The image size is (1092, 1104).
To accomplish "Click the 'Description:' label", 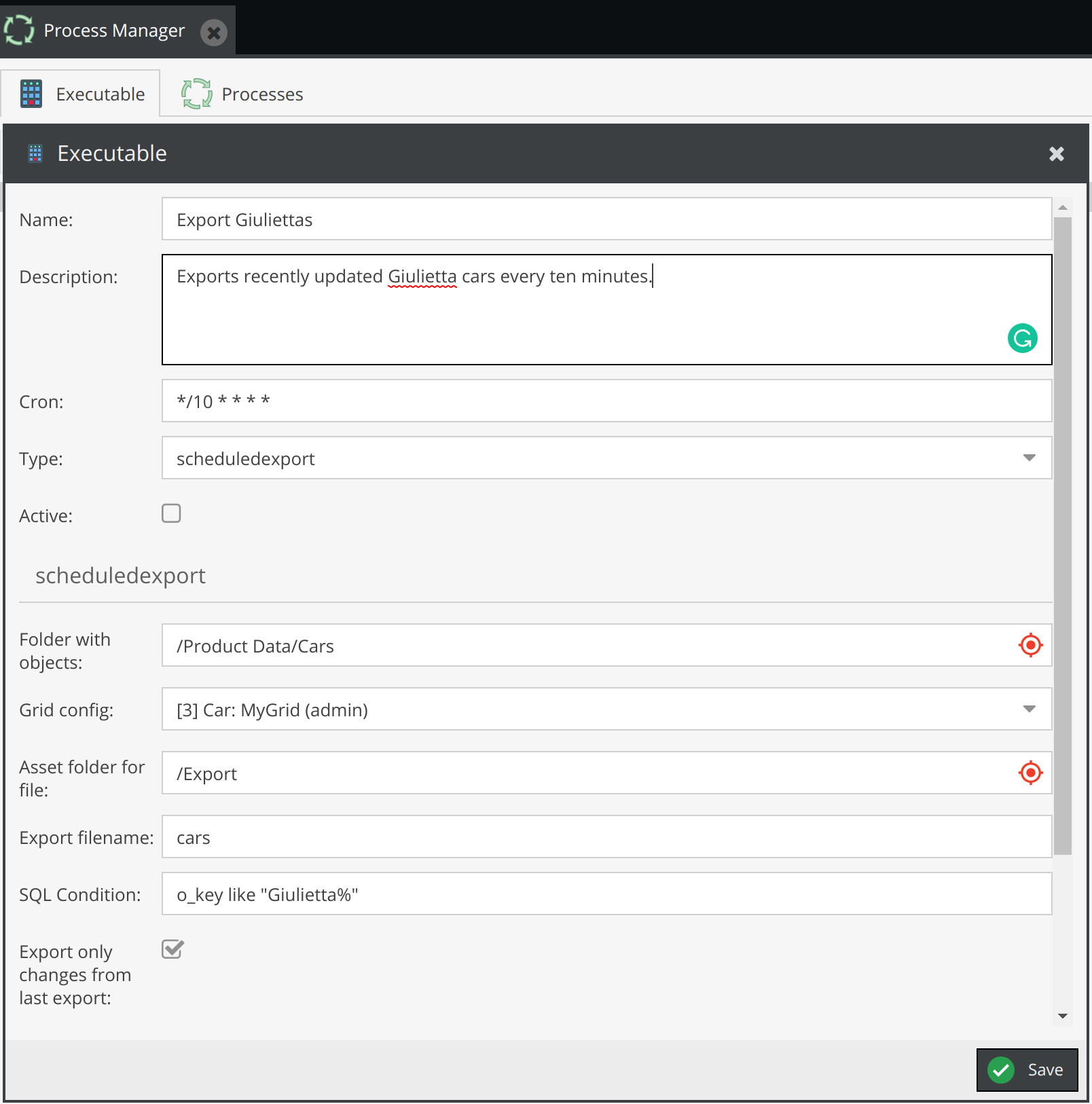I will click(x=69, y=277).
